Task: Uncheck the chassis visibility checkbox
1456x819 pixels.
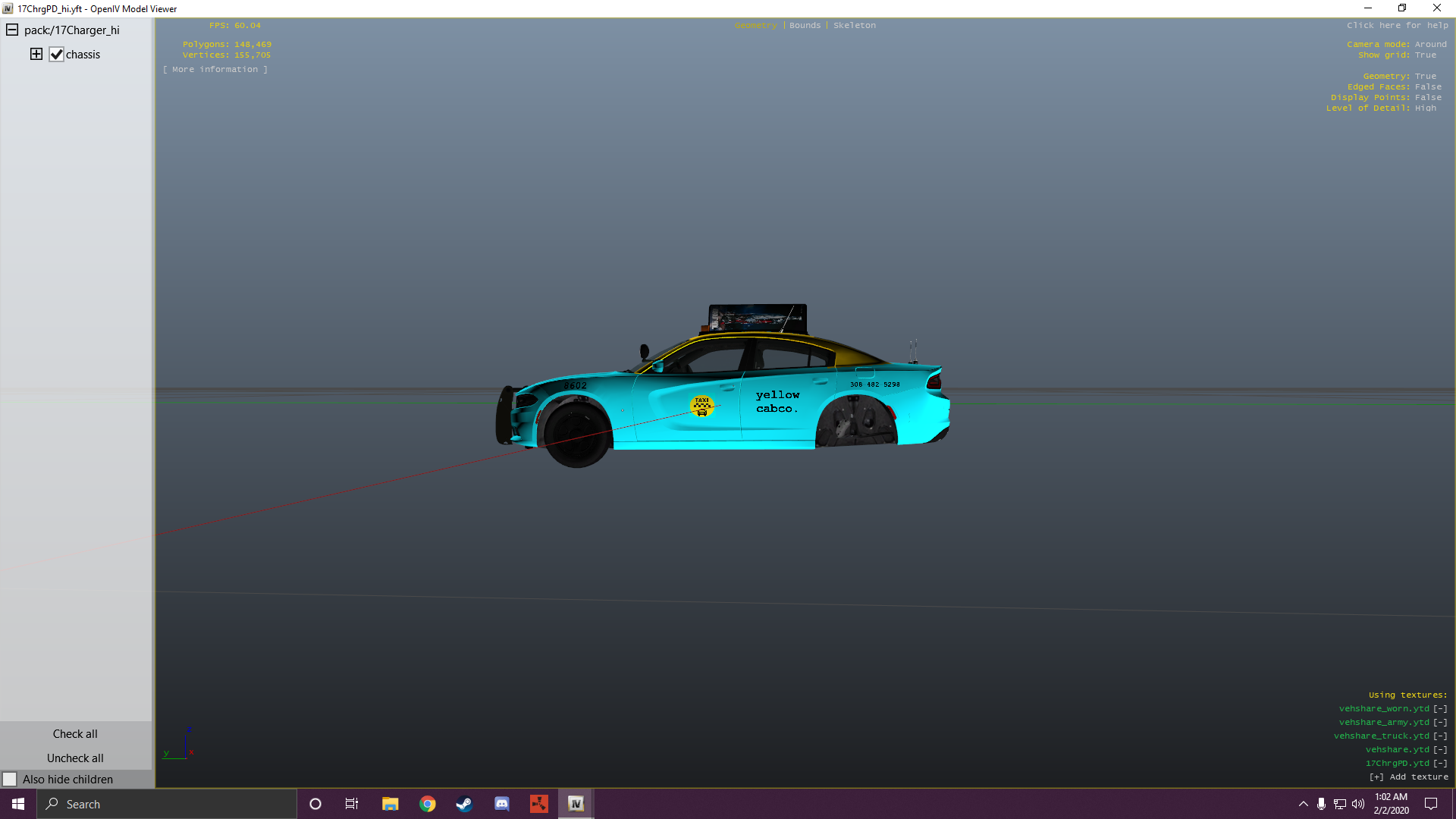Action: pyautogui.click(x=56, y=55)
